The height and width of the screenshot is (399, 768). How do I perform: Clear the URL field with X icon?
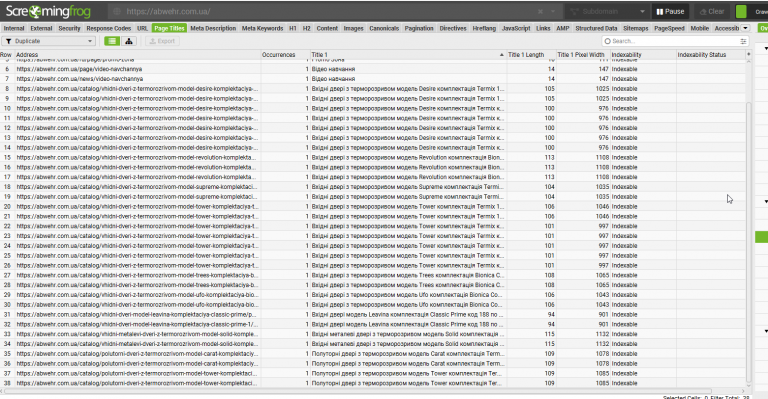coord(540,11)
